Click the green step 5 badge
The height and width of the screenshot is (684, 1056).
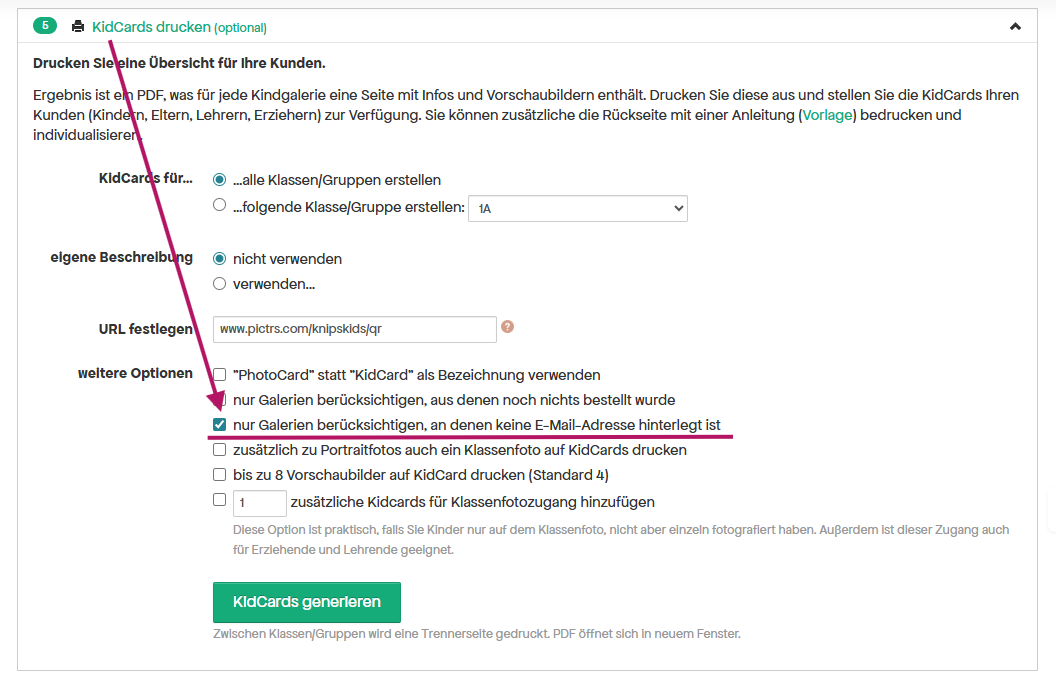point(45,26)
